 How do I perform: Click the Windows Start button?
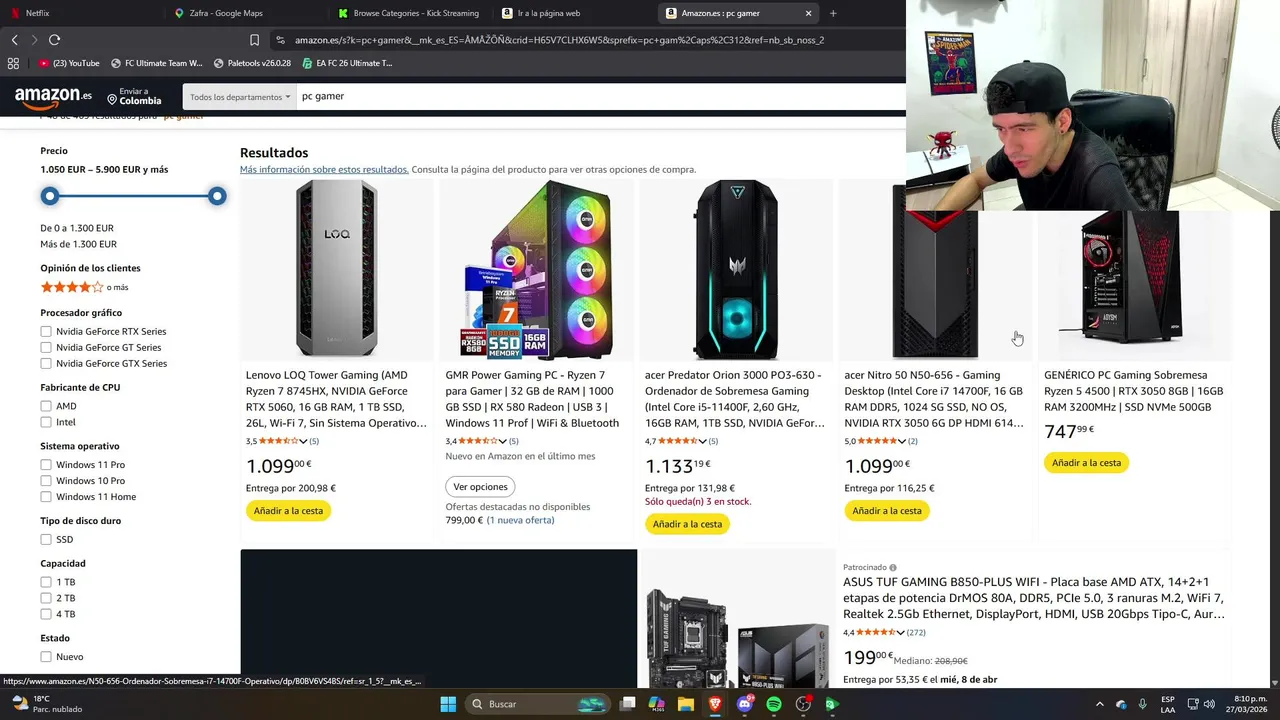(x=448, y=704)
